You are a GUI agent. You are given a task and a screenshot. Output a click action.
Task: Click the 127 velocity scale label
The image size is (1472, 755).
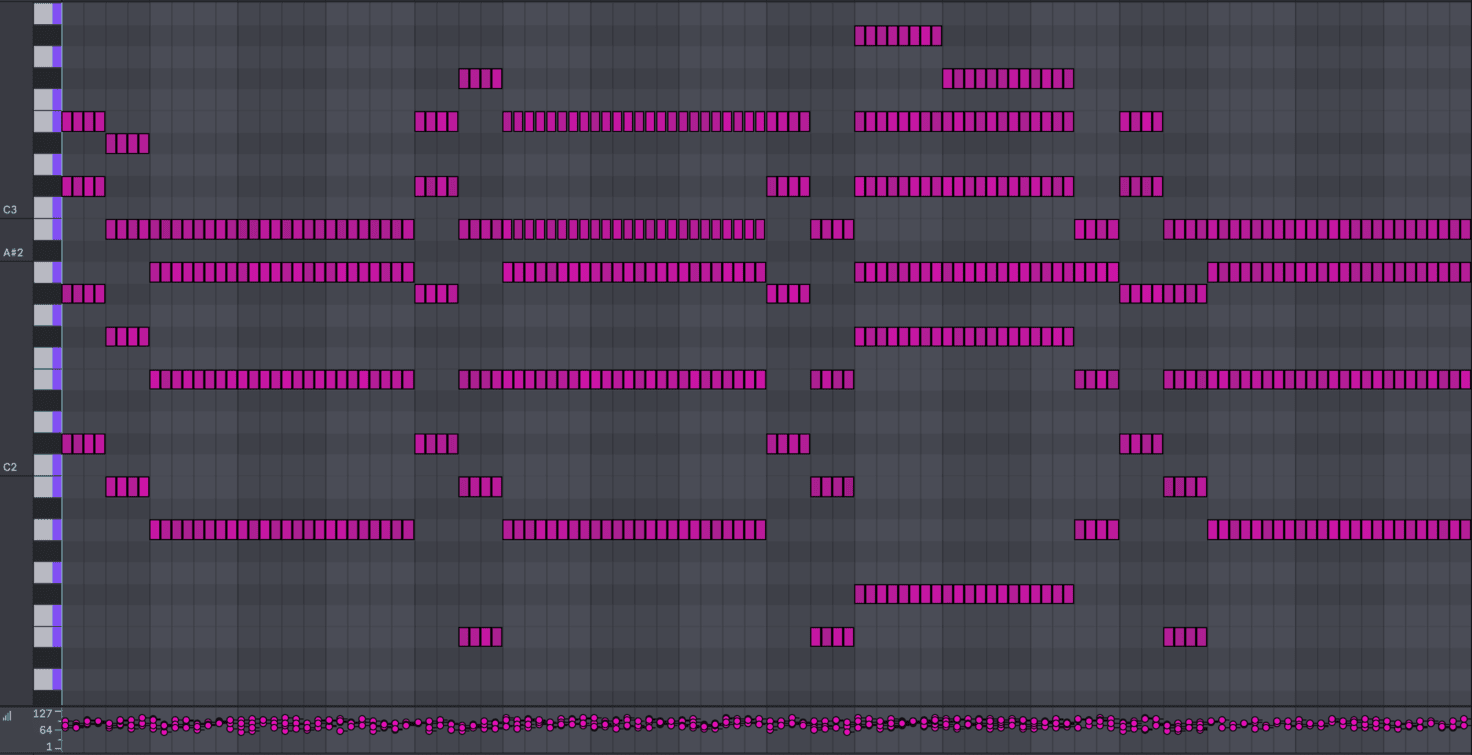tap(42, 714)
